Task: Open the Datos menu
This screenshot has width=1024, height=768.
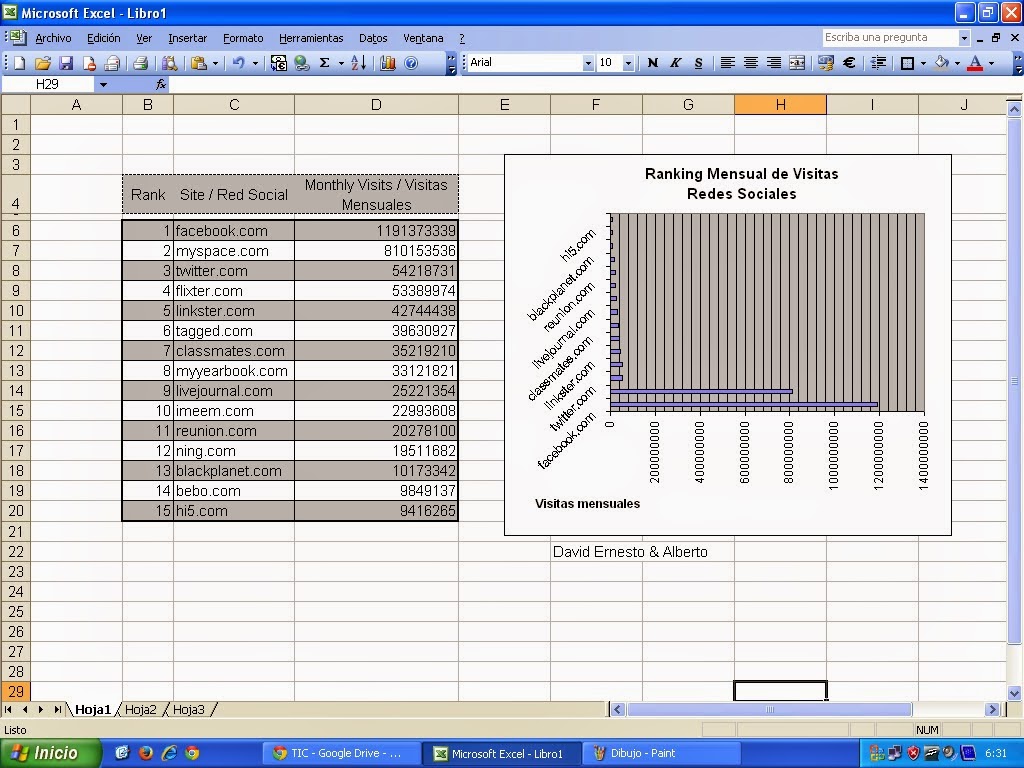Action: tap(373, 39)
